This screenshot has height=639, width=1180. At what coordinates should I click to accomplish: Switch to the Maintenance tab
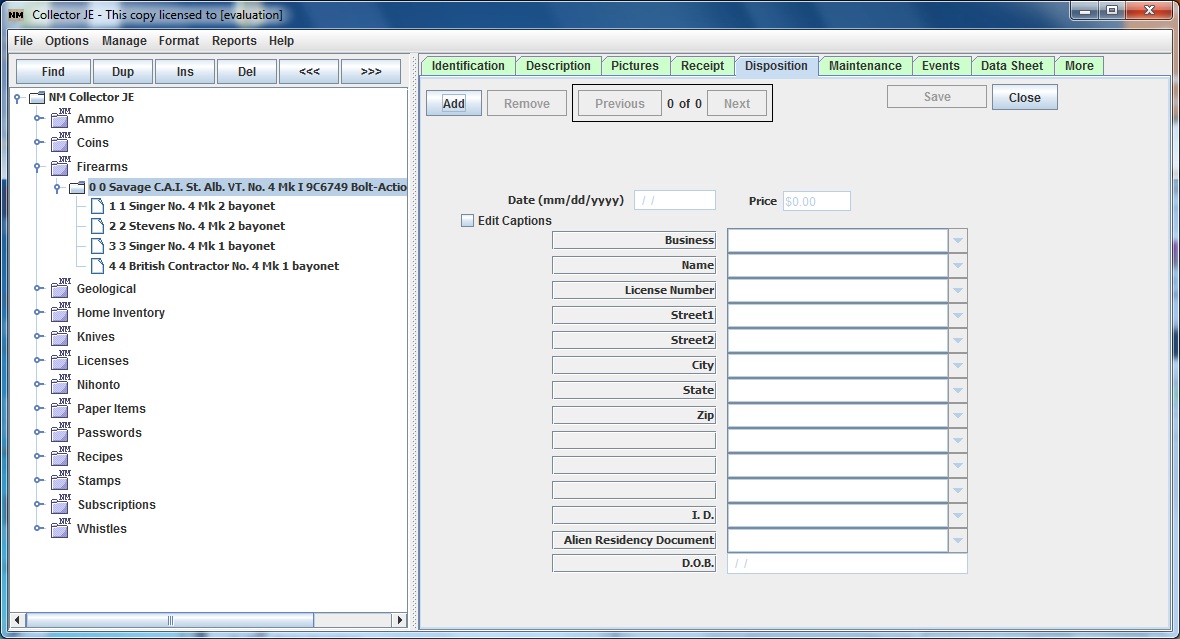pyautogui.click(x=865, y=66)
